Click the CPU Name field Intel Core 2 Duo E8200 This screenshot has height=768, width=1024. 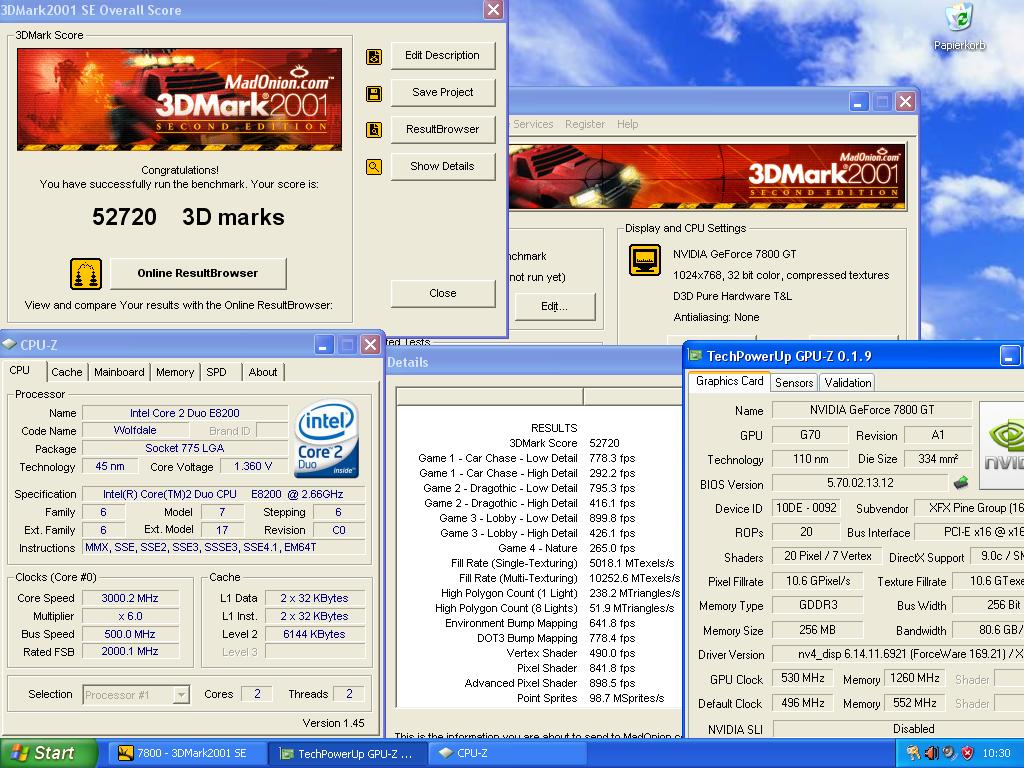pos(185,413)
